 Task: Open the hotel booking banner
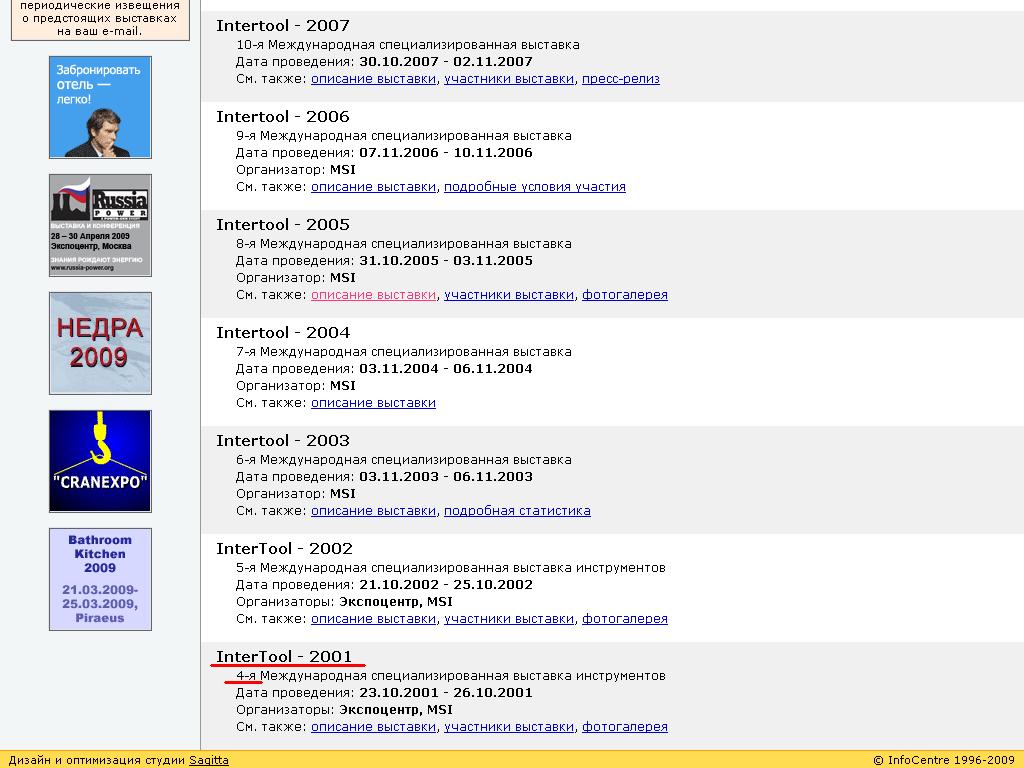point(100,107)
